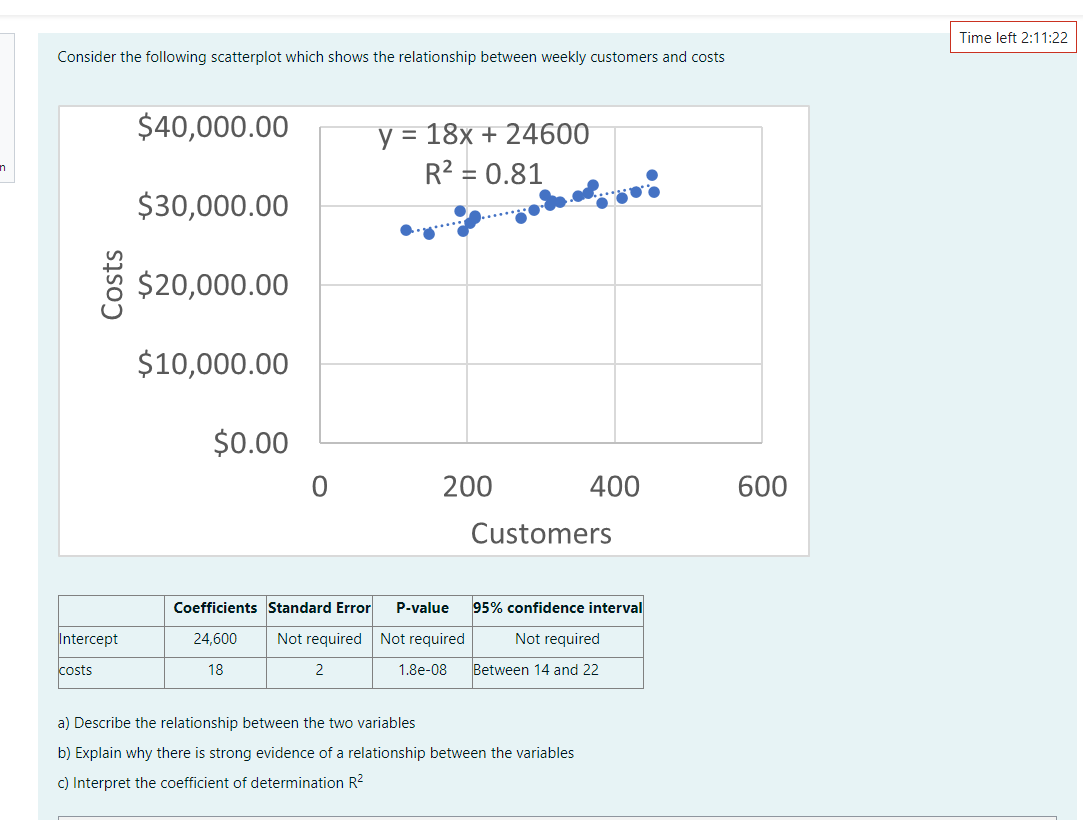Click the Time left countdown timer
The width and height of the screenshot is (1083, 820).
pos(1012,36)
